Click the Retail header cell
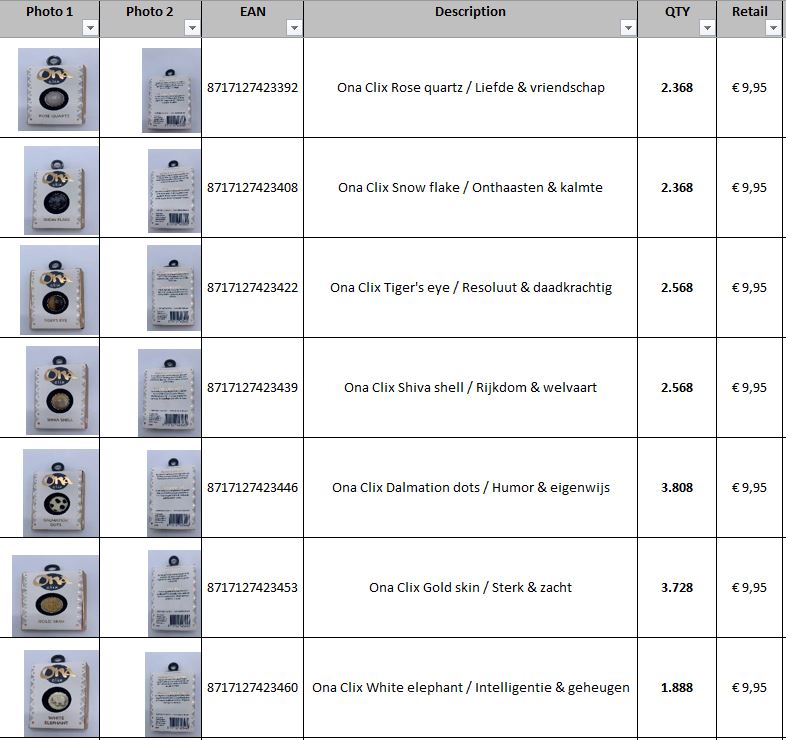 (x=749, y=19)
